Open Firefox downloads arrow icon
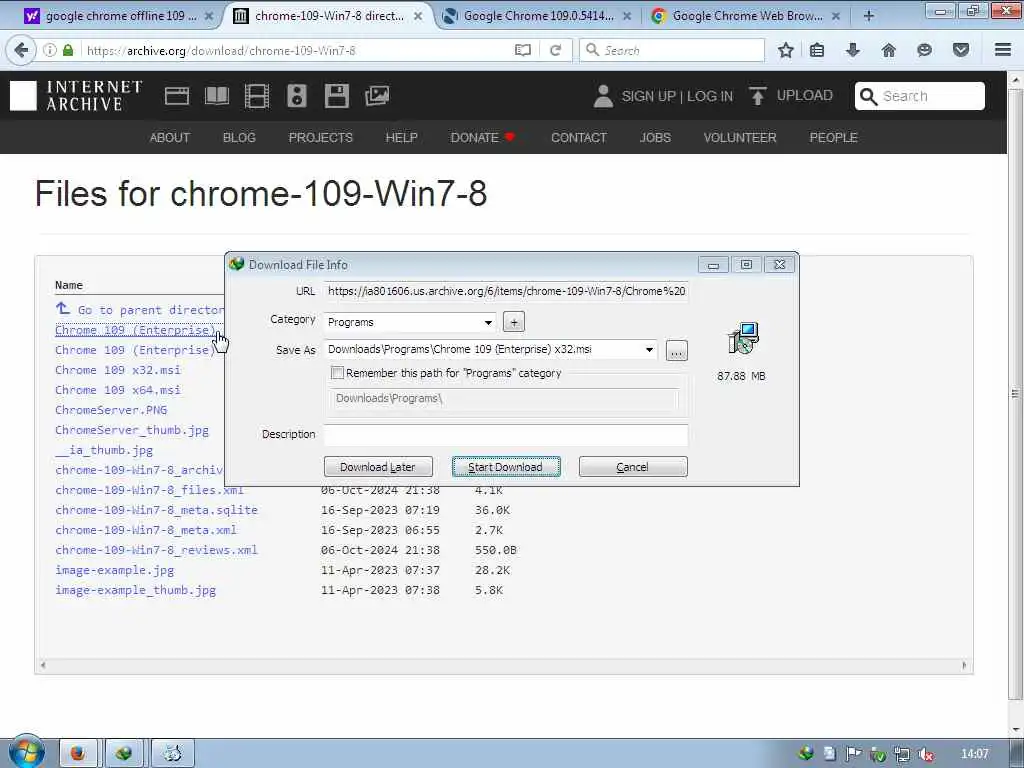Screen dimensions: 1024x768 [x=852, y=50]
